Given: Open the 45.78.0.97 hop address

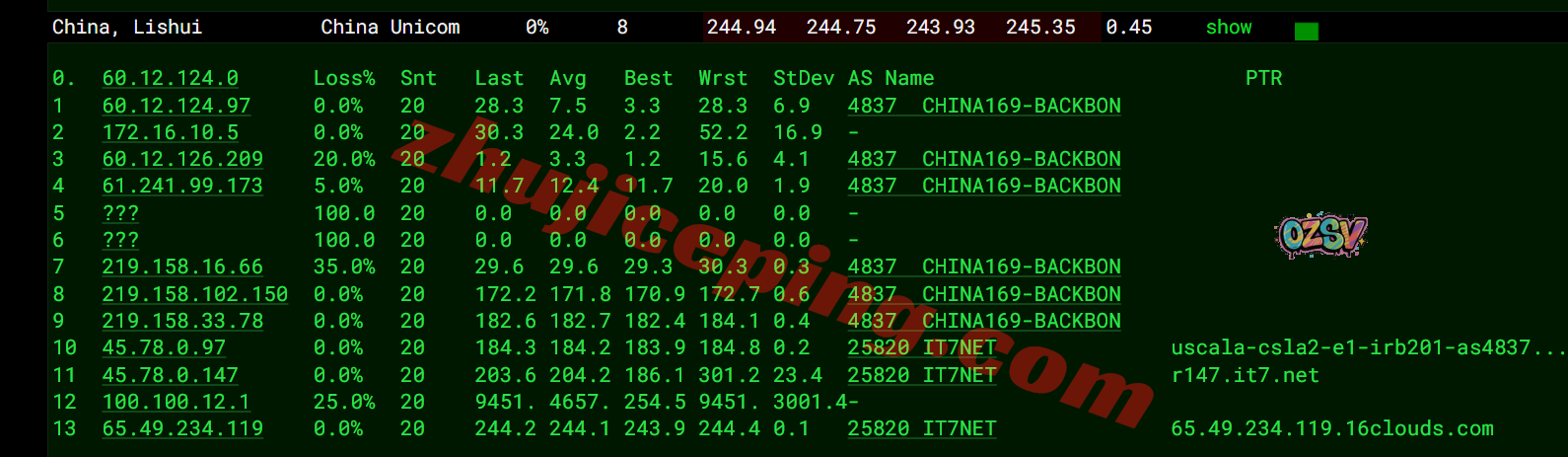Looking at the screenshot, I should tap(164, 347).
